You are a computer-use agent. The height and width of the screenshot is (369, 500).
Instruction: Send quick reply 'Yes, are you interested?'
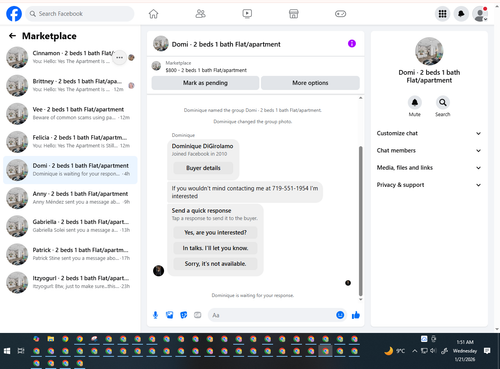pos(215,232)
